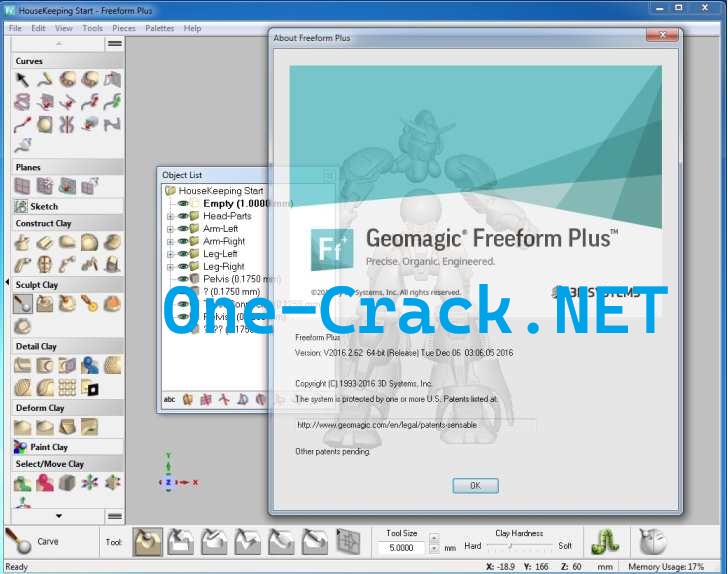Expand the Arm-Right folder in Object List
This screenshot has width=728, height=574.
[x=170, y=242]
